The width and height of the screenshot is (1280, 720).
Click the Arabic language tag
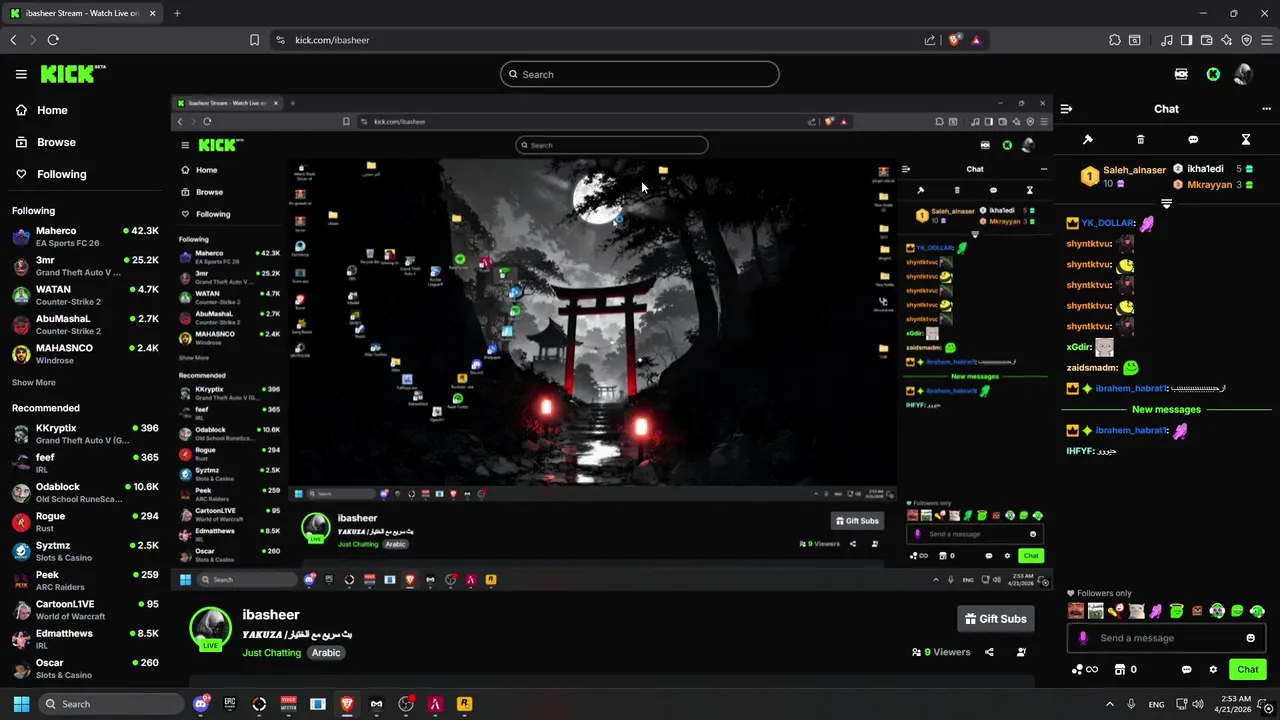coord(326,653)
